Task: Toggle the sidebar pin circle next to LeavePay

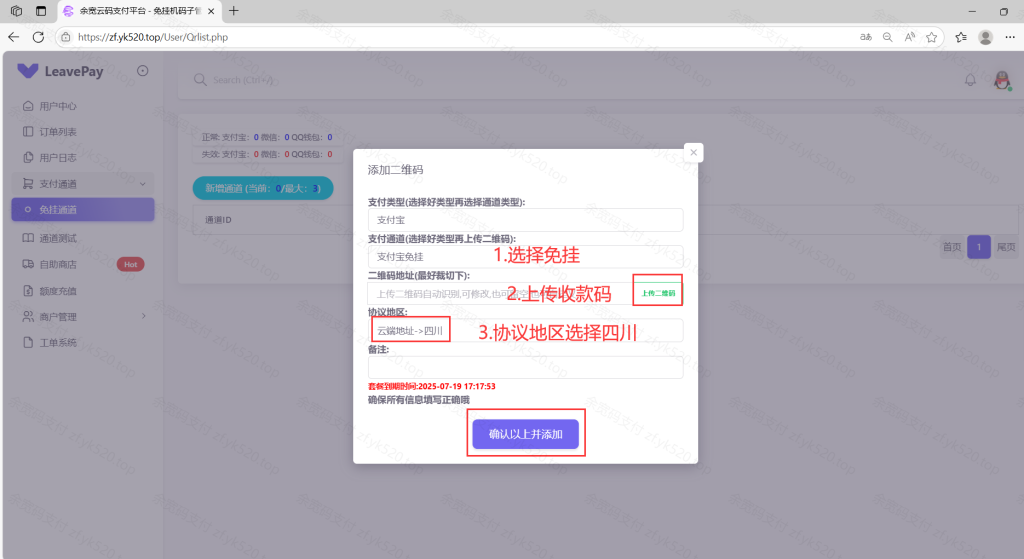Action: point(142,71)
